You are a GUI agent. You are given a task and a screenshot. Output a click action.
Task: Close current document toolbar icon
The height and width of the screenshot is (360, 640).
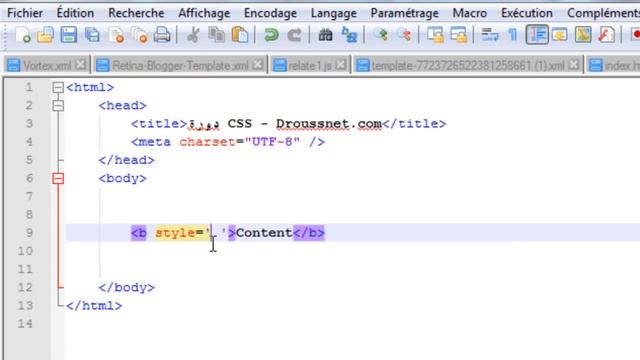(x=116, y=35)
